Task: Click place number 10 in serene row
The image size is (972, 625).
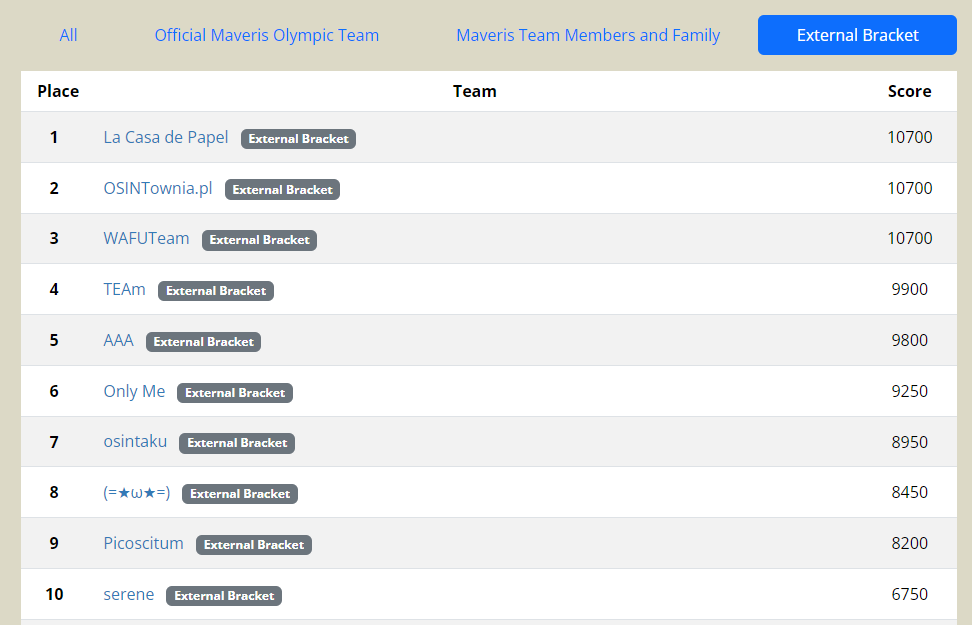Action: [54, 594]
